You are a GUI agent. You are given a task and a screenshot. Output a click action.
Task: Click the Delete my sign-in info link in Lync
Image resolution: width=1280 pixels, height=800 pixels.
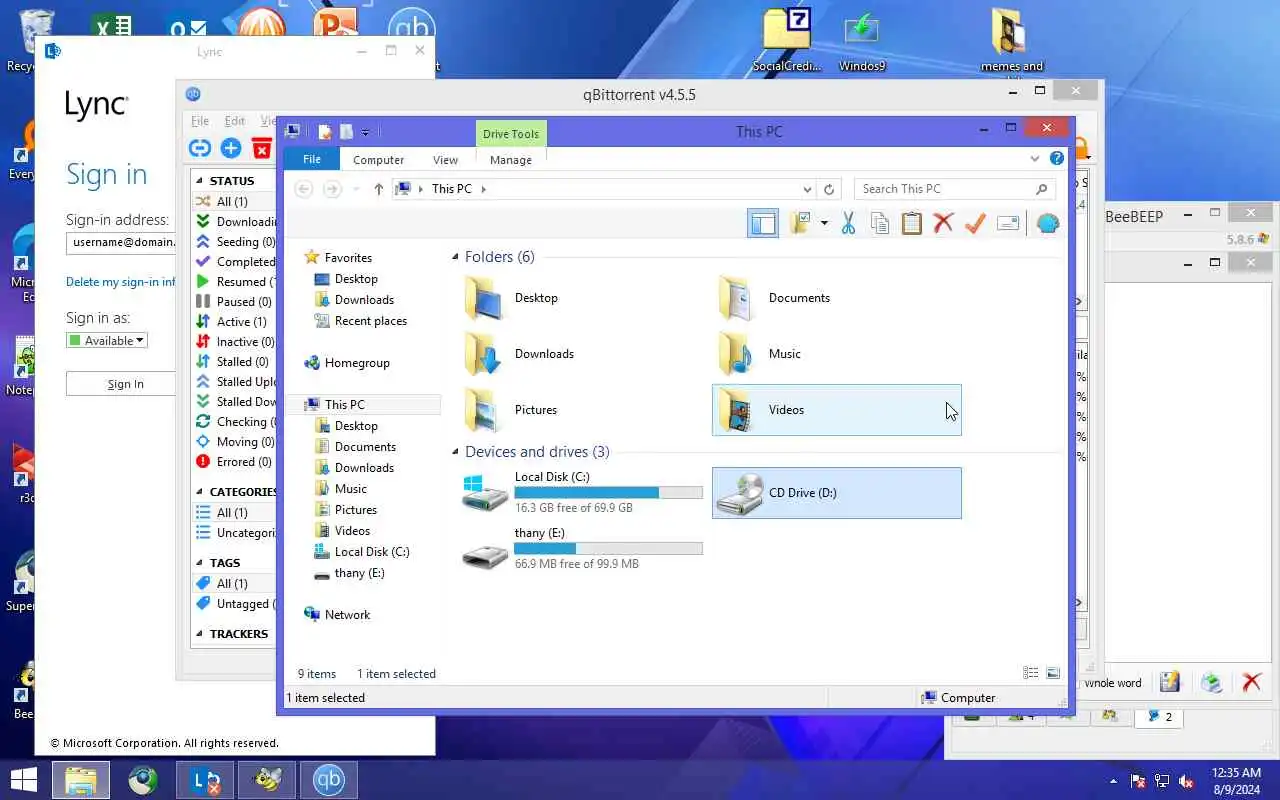tap(120, 282)
